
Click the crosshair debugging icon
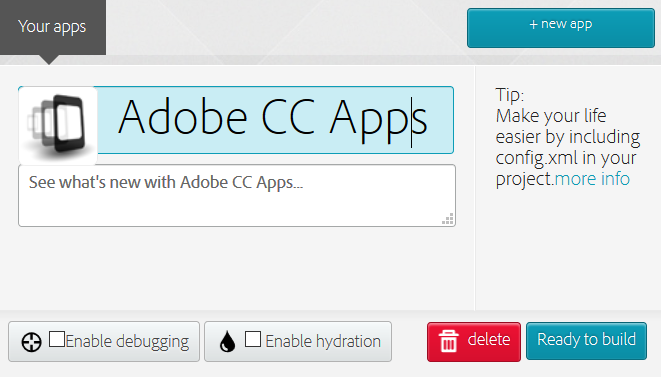coord(31,342)
